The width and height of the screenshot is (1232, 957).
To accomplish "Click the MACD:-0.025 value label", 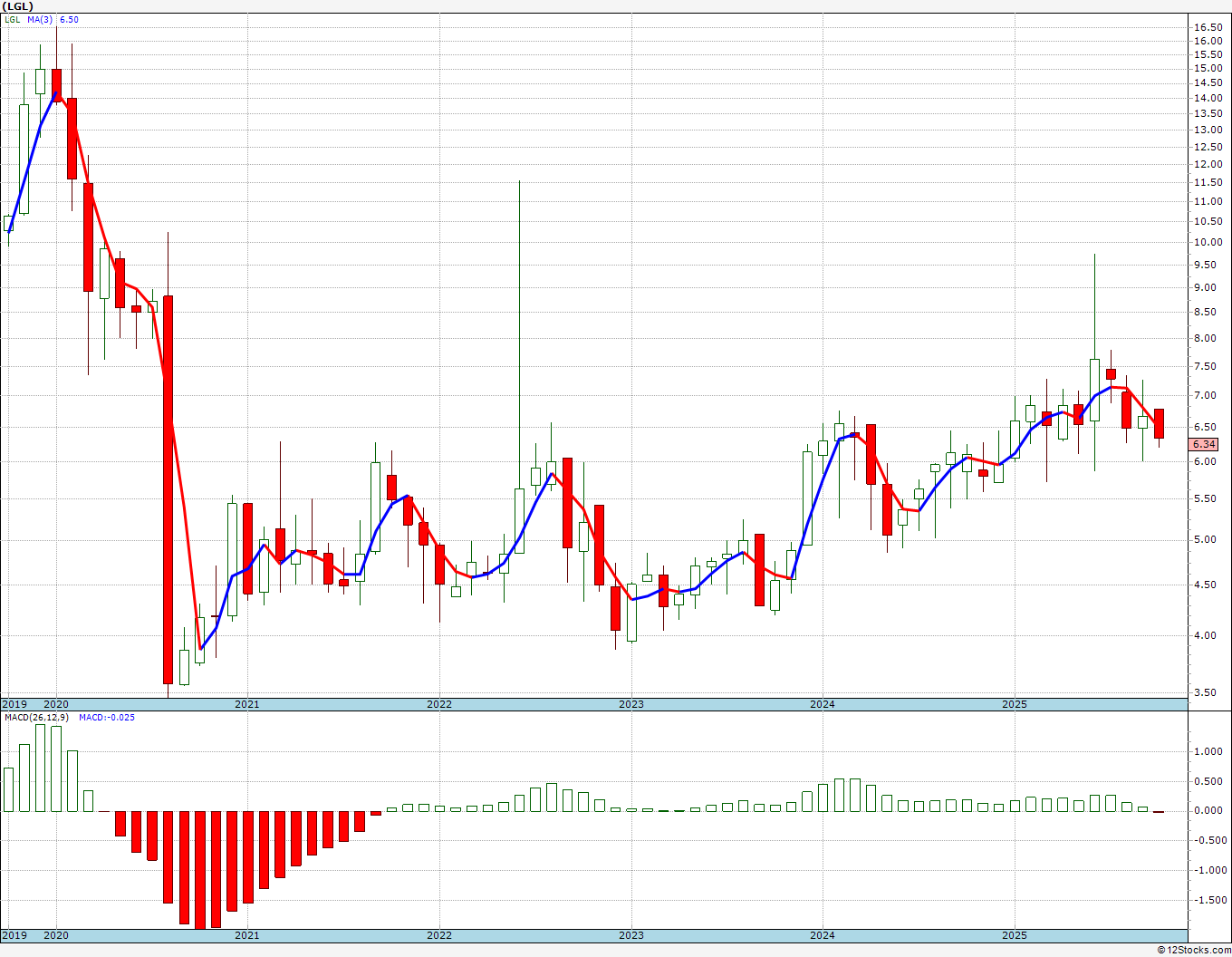I will tap(107, 718).
